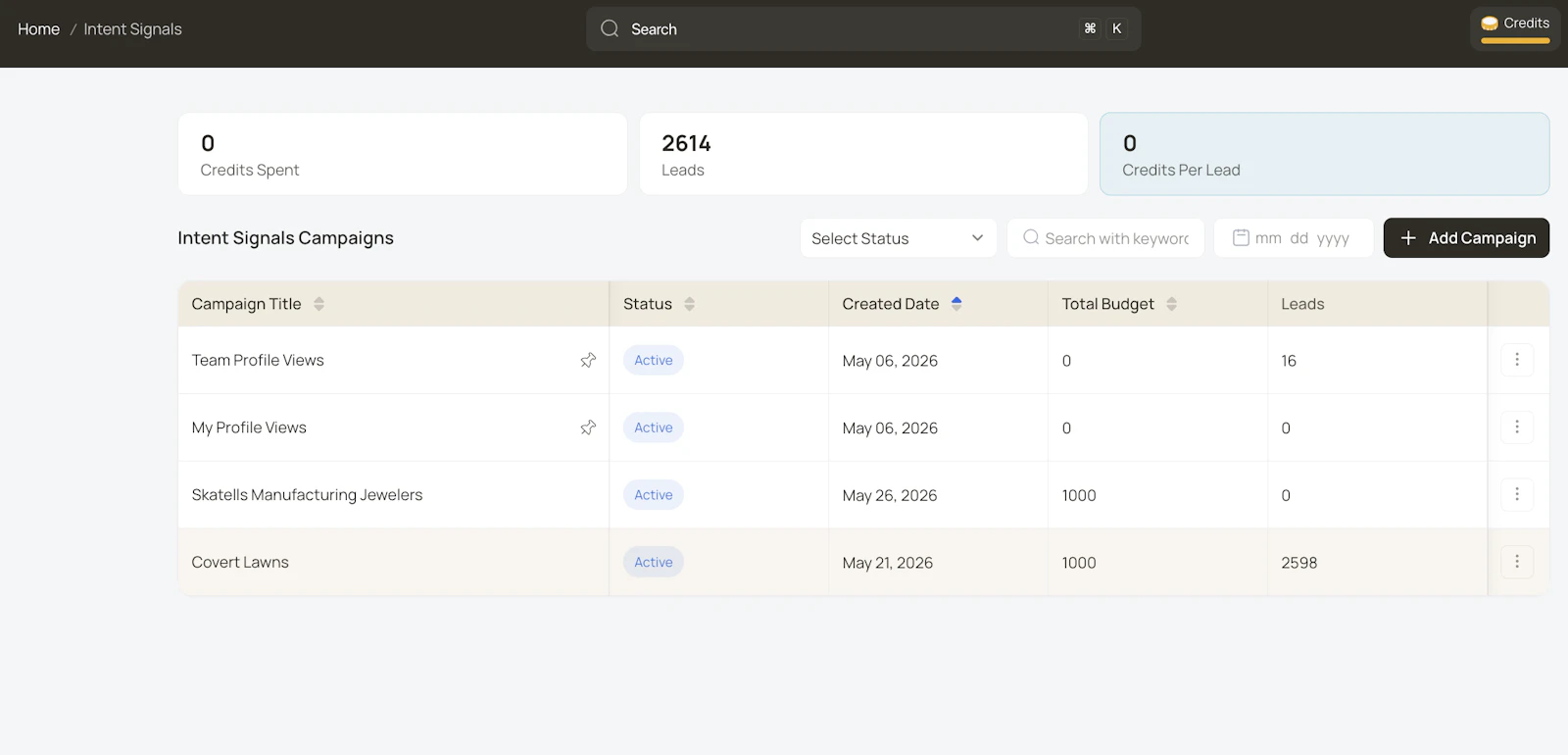Open My Profile Views campaign
1568x755 pixels.
click(249, 428)
